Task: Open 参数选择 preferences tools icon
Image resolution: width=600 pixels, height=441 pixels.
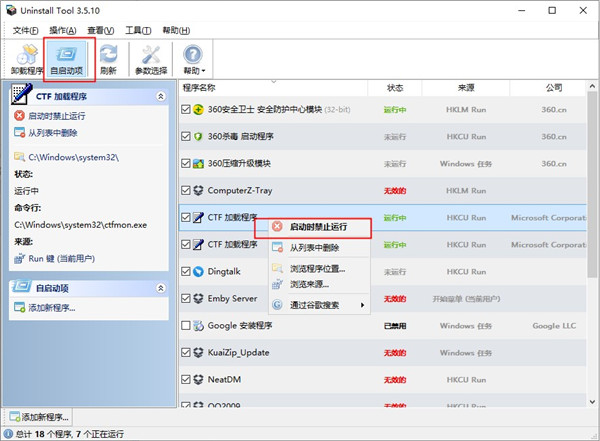Action: pyautogui.click(x=150, y=55)
